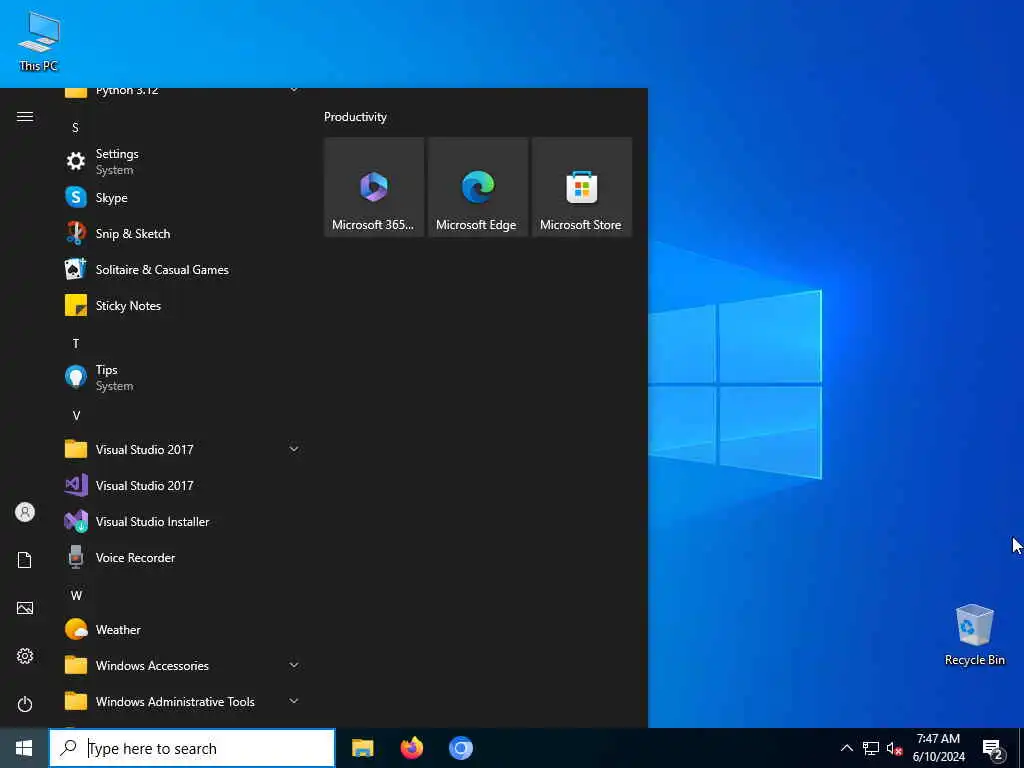Click the Productivity group title
Image resolution: width=1024 pixels, height=768 pixels.
click(x=355, y=117)
